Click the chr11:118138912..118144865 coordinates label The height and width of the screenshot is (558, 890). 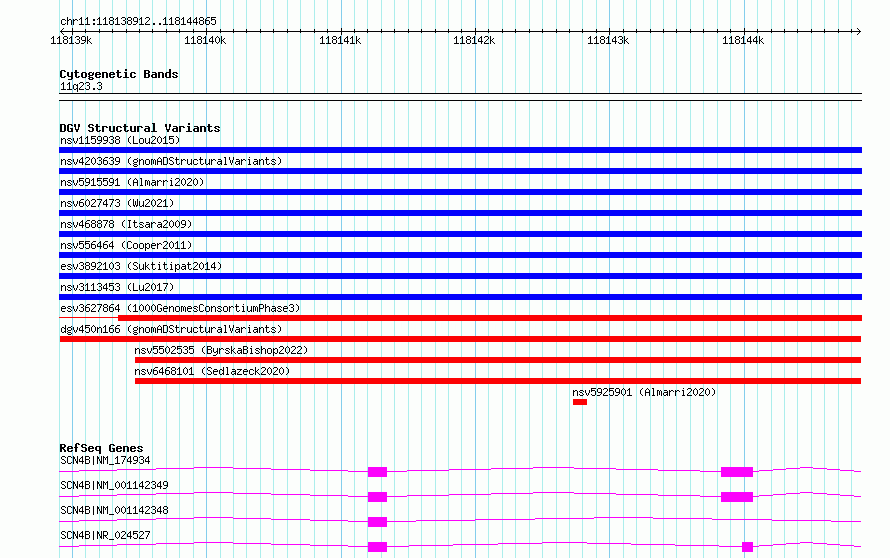tap(138, 21)
